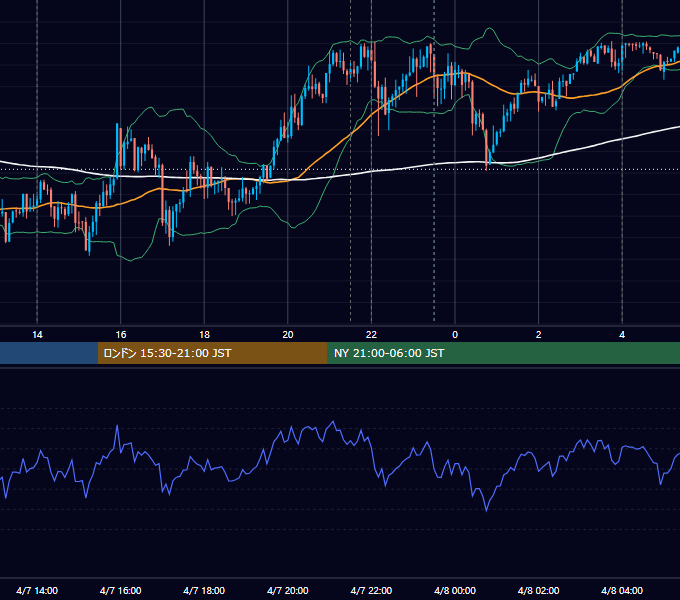
Task: Click the 16 hour label on price chart axis
Action: click(x=121, y=335)
